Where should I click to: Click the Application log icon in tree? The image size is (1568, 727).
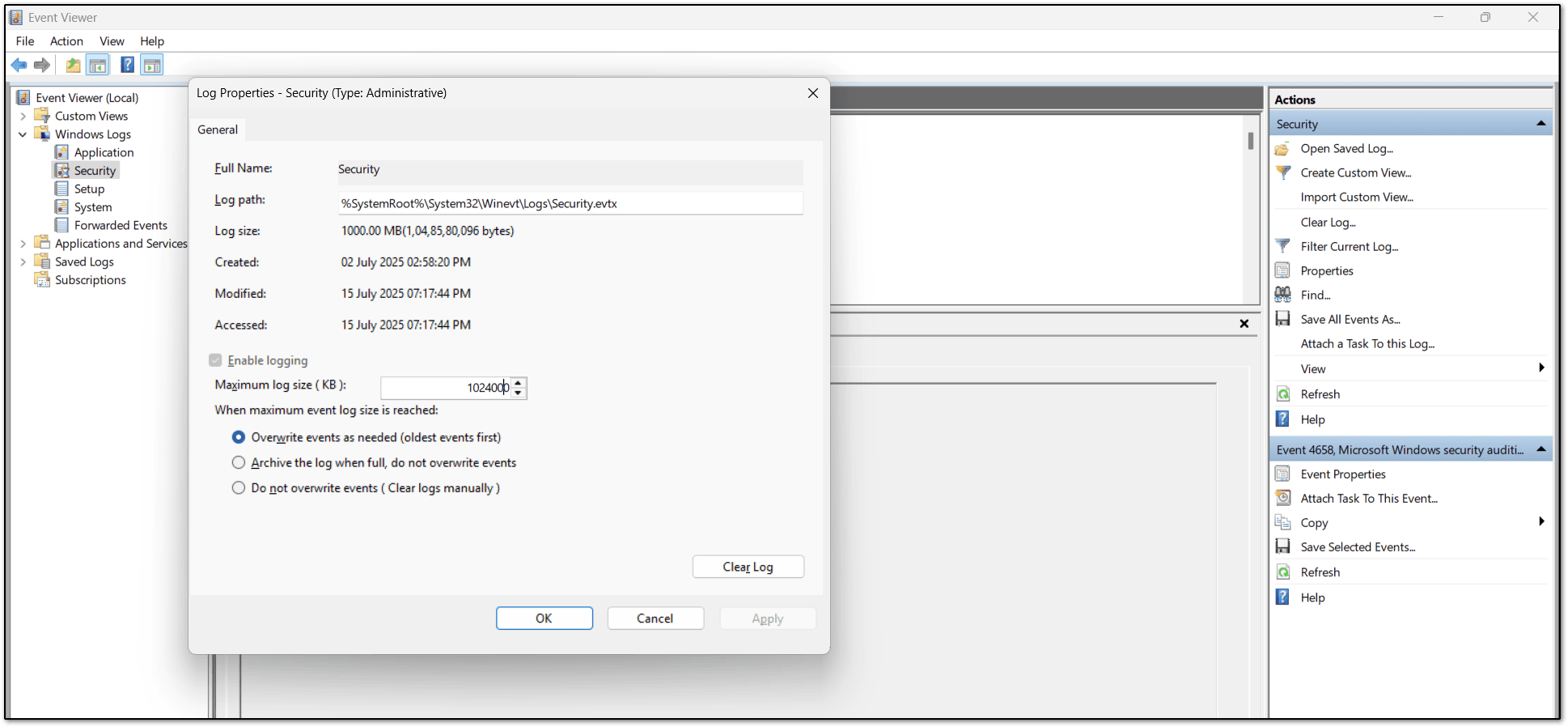coord(61,152)
